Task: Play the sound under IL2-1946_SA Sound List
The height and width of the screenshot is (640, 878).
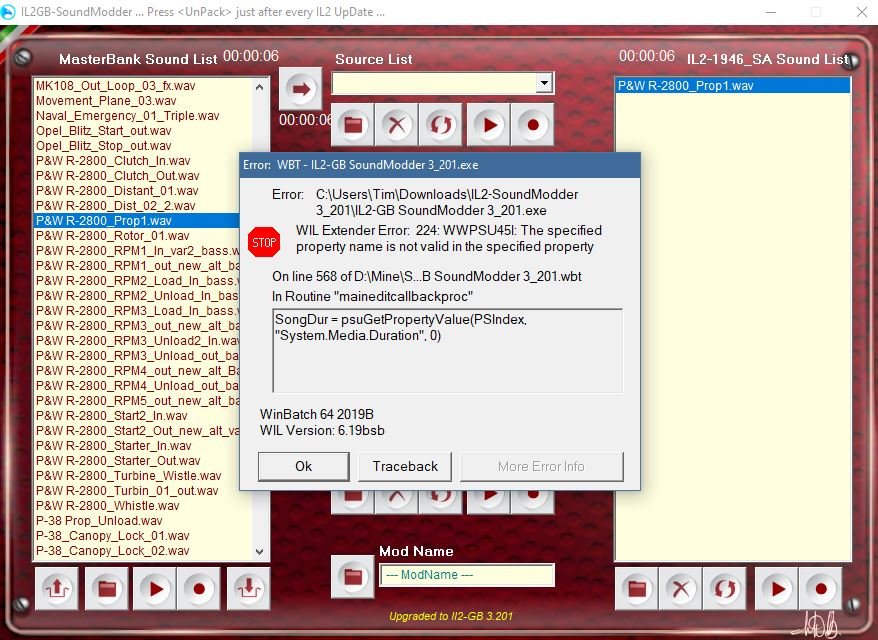Action: pyautogui.click(x=777, y=588)
